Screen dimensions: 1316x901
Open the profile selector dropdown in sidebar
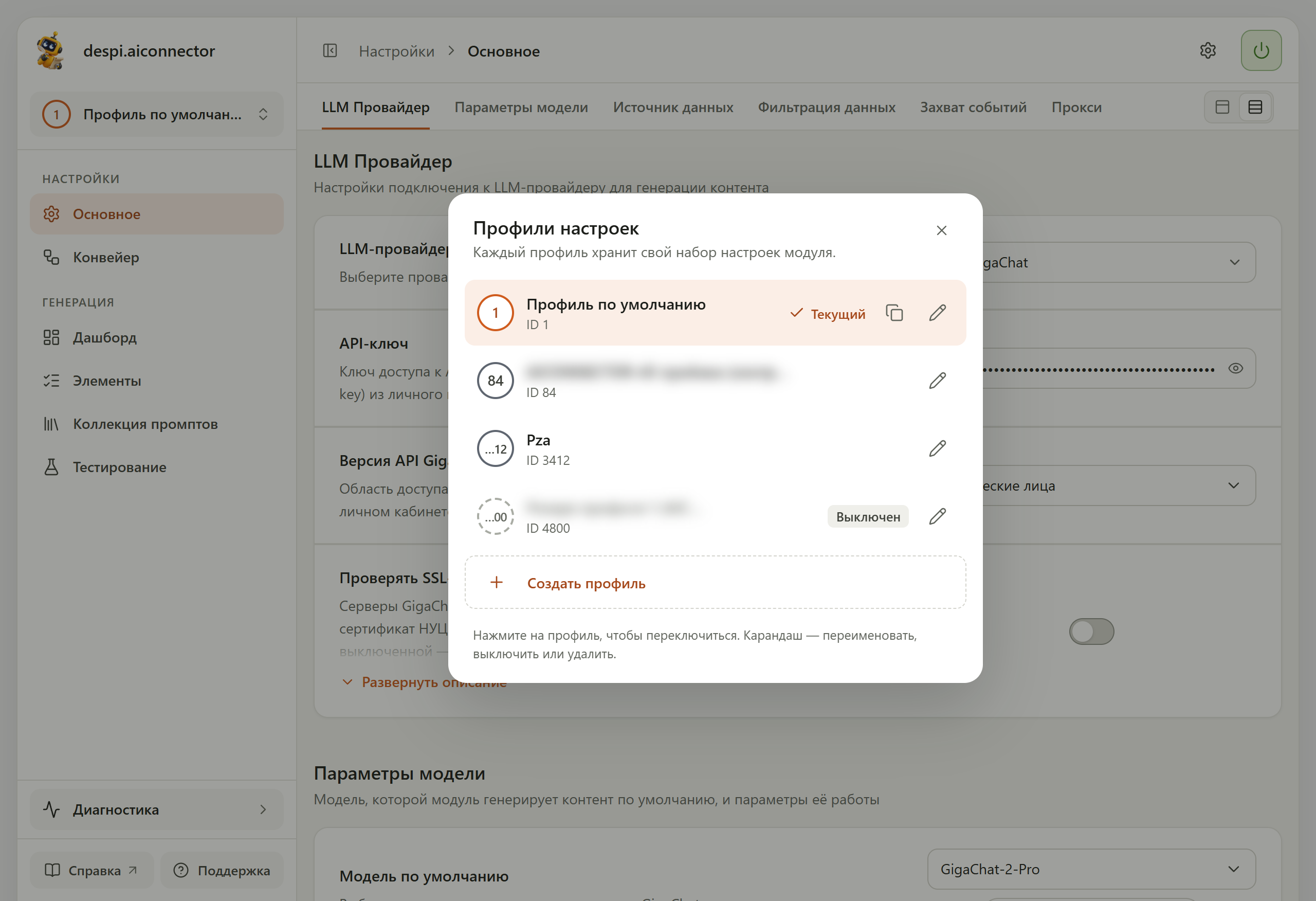157,115
